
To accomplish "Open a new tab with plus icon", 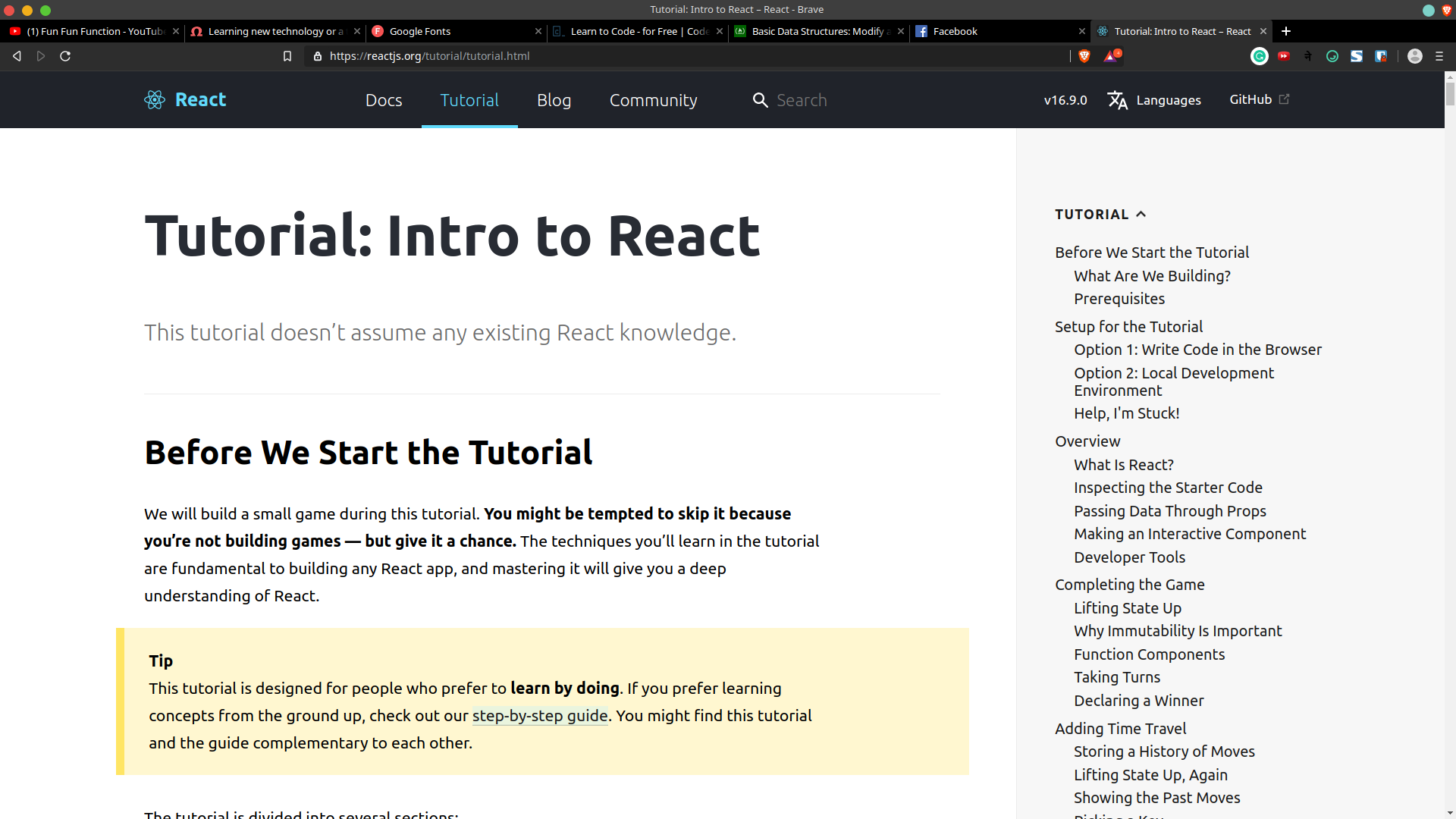I will pyautogui.click(x=1286, y=31).
